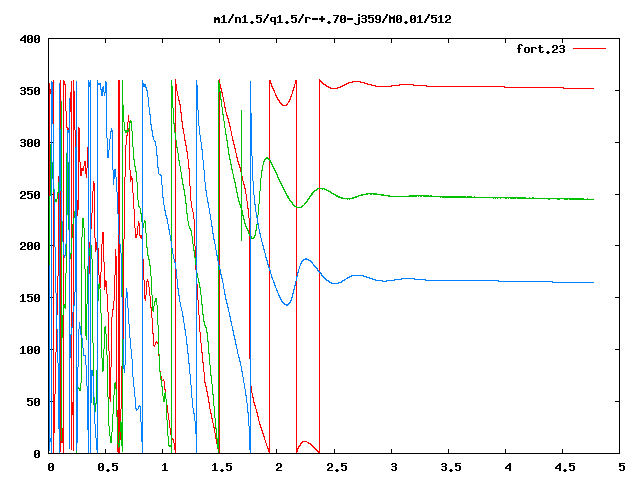Click y-axis label 300
This screenshot has height=480, width=640.
point(30,143)
